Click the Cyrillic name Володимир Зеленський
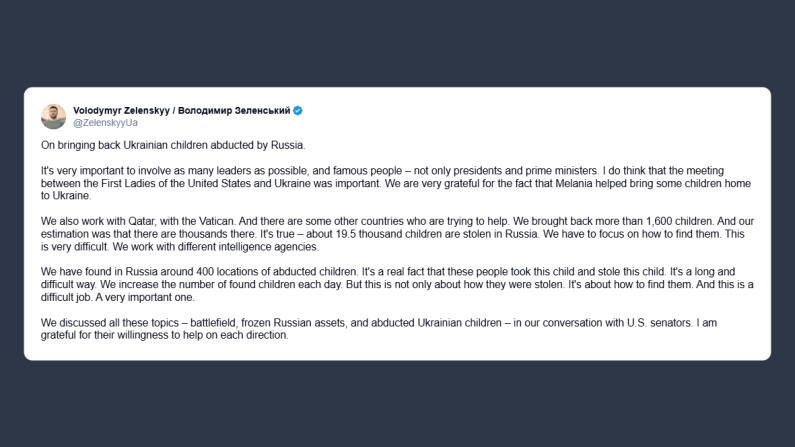Image resolution: width=795 pixels, height=447 pixels. click(240, 110)
